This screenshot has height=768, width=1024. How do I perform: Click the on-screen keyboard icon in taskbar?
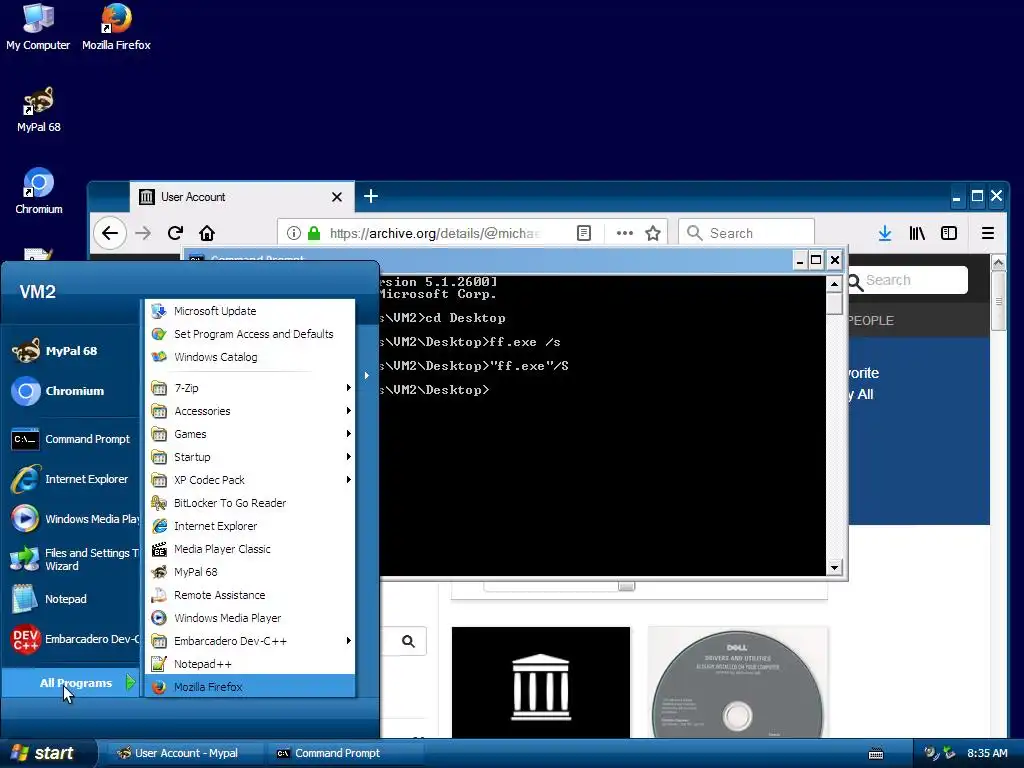(876, 754)
